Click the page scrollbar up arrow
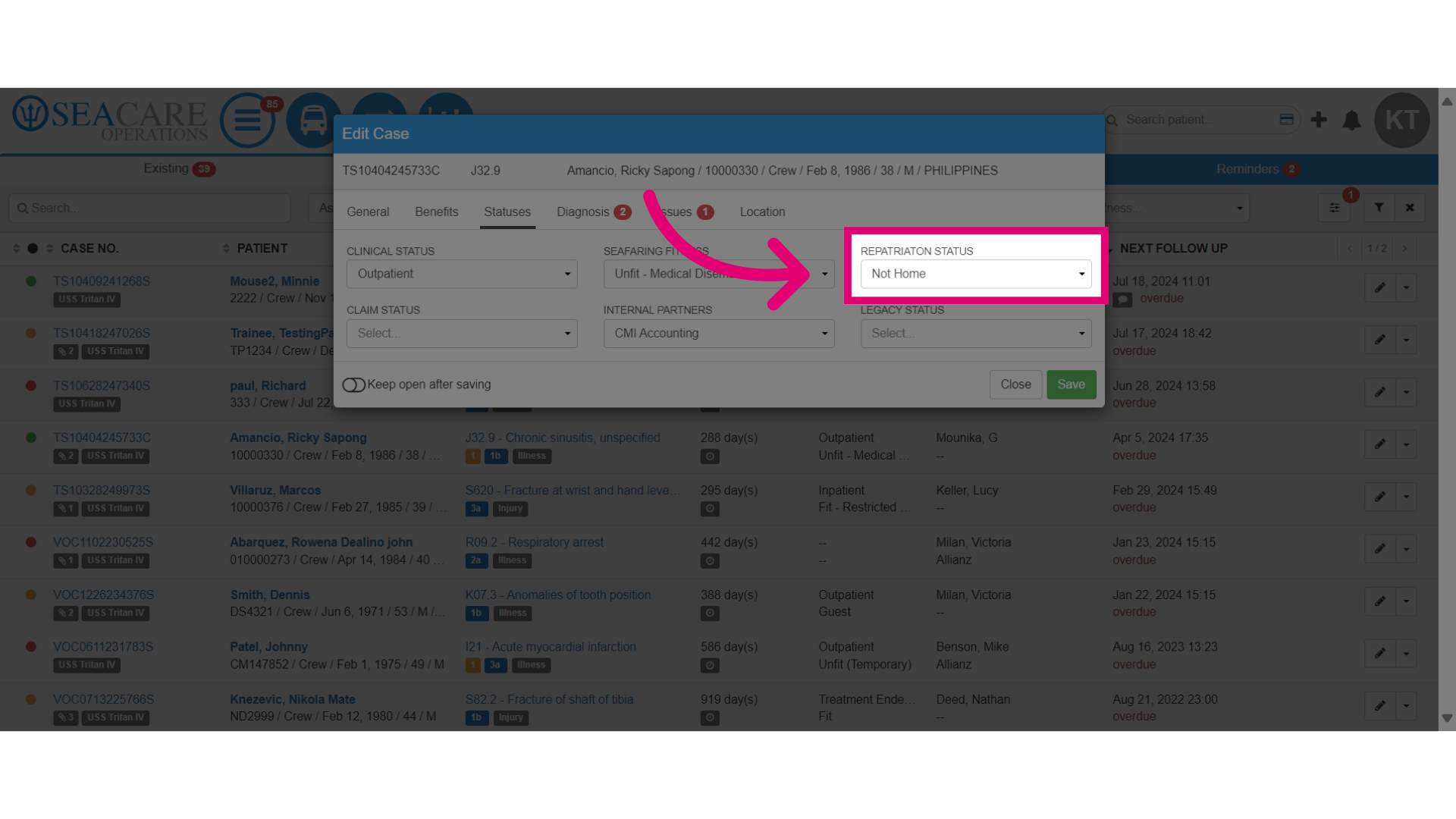The width and height of the screenshot is (1456, 819). pos(1447,102)
